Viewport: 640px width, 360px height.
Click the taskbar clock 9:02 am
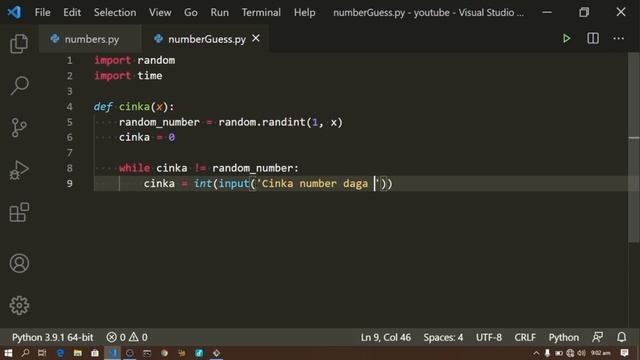coord(600,353)
